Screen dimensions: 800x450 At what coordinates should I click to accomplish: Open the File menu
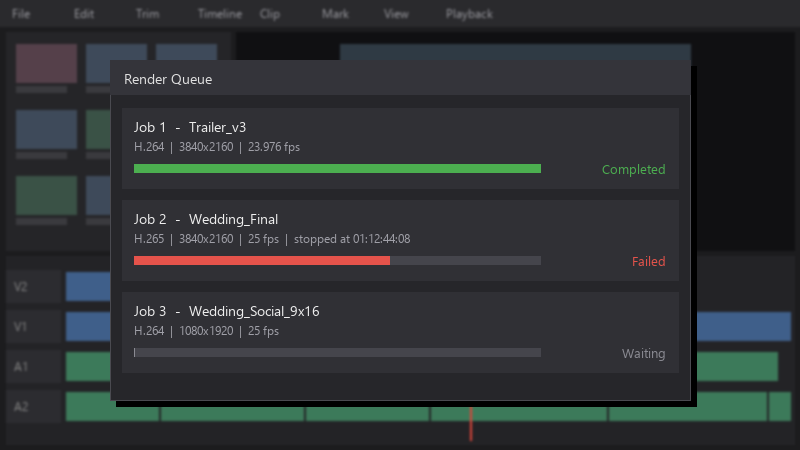pyautogui.click(x=21, y=14)
